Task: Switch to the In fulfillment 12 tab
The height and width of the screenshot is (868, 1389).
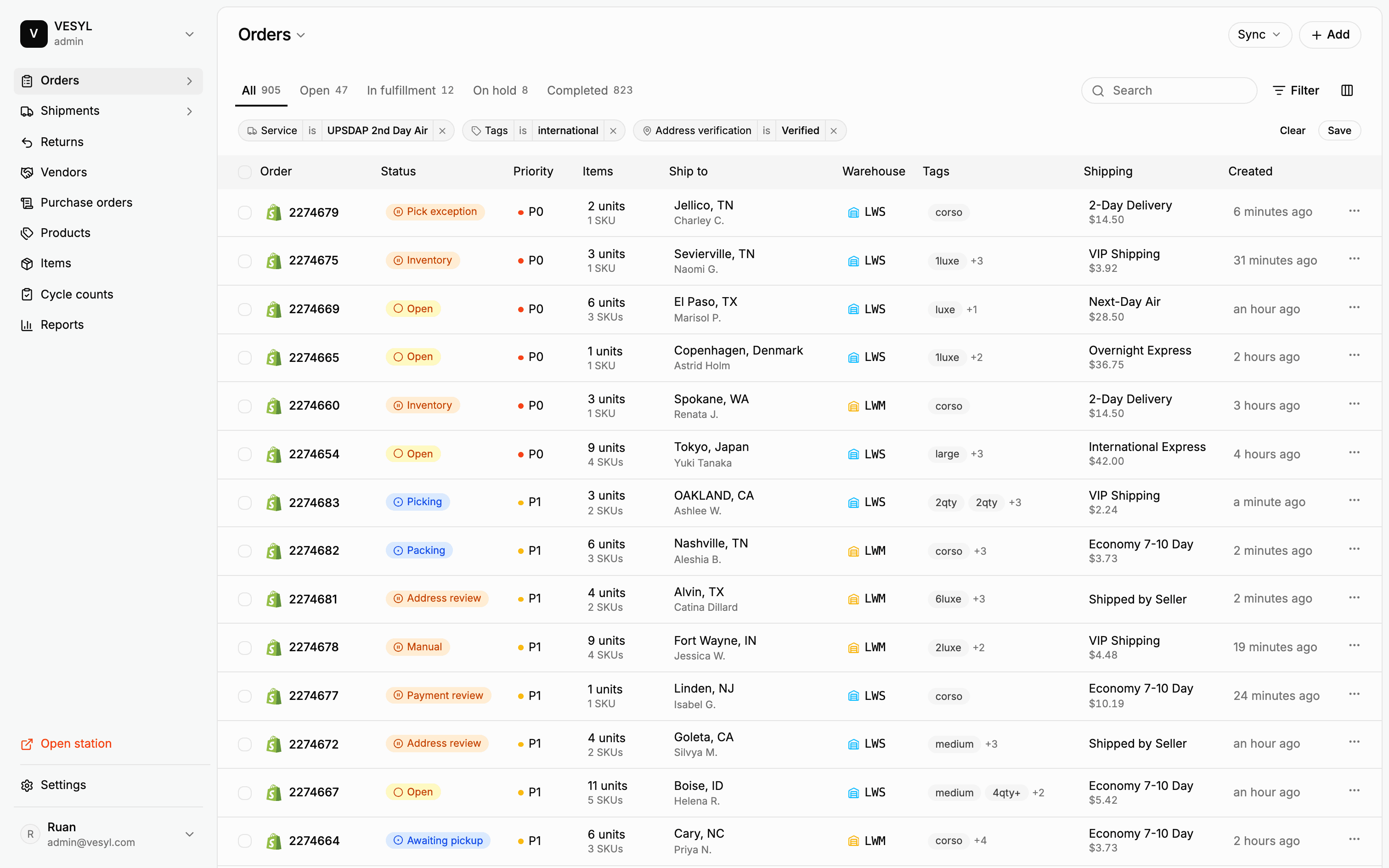Action: tap(410, 91)
